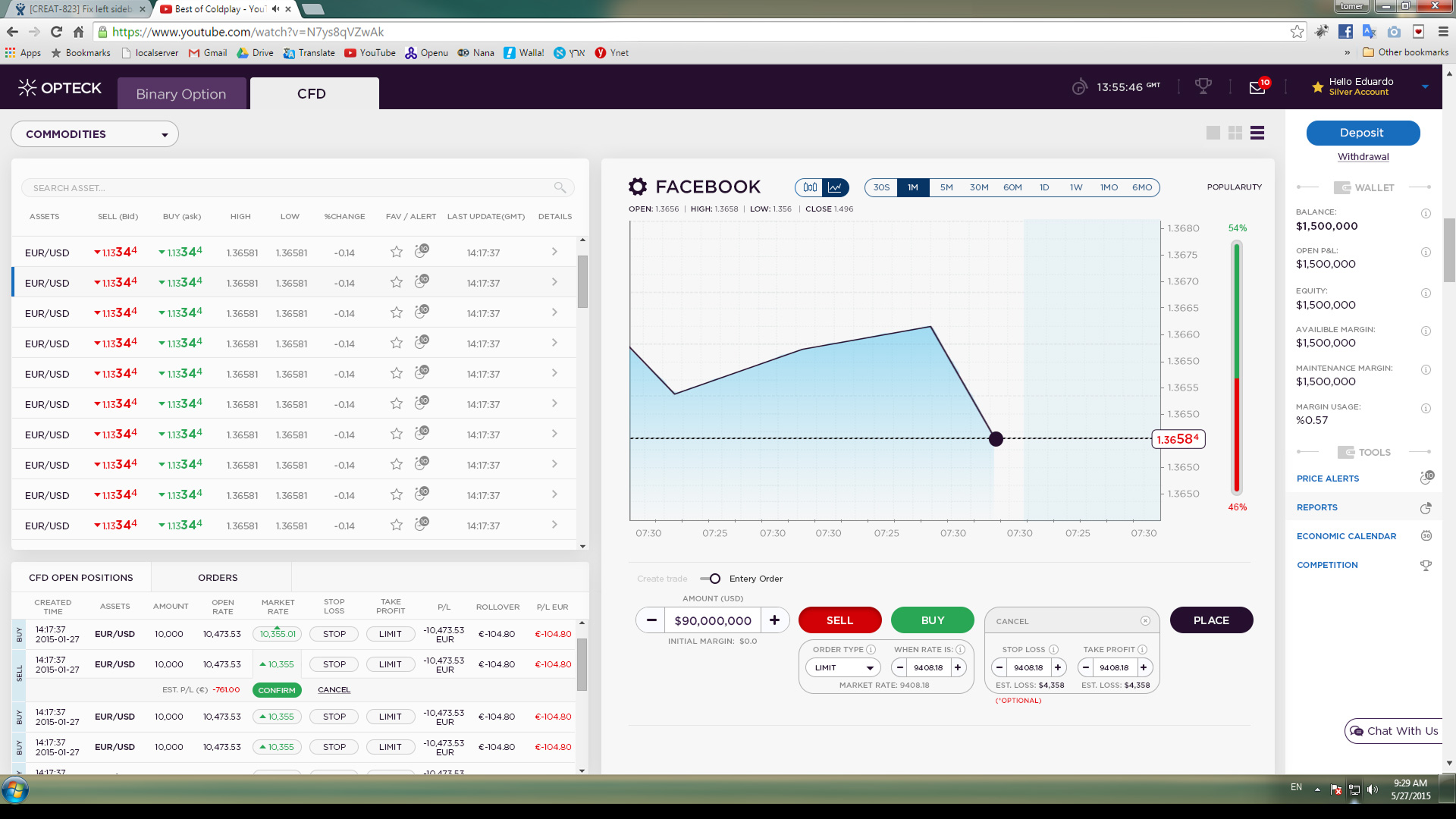Click the Opteck logo

pyautogui.click(x=60, y=88)
